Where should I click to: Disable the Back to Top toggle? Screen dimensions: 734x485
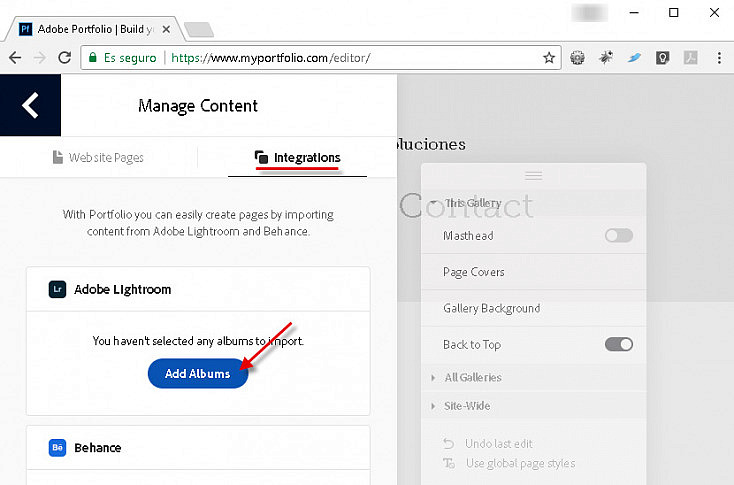(x=618, y=345)
